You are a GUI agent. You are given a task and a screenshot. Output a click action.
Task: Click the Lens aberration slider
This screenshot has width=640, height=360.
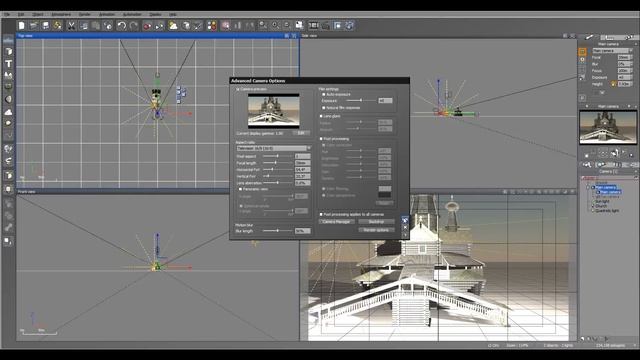coord(278,183)
